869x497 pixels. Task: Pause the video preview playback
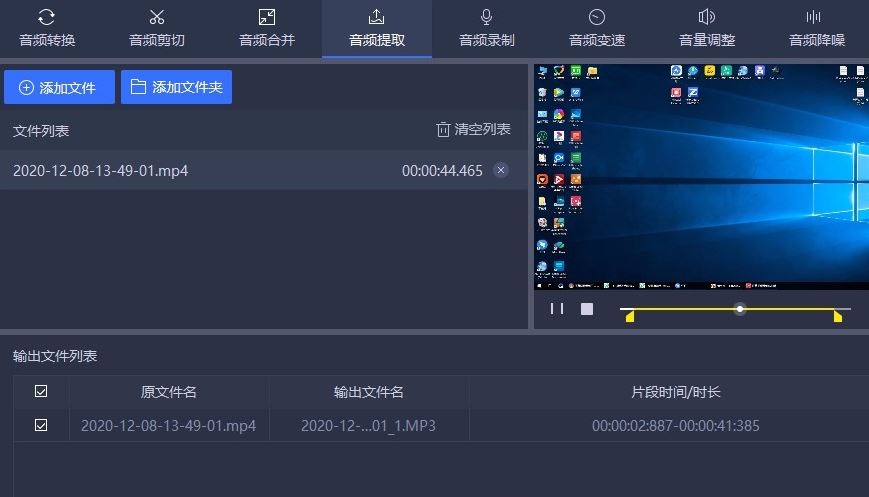click(557, 309)
